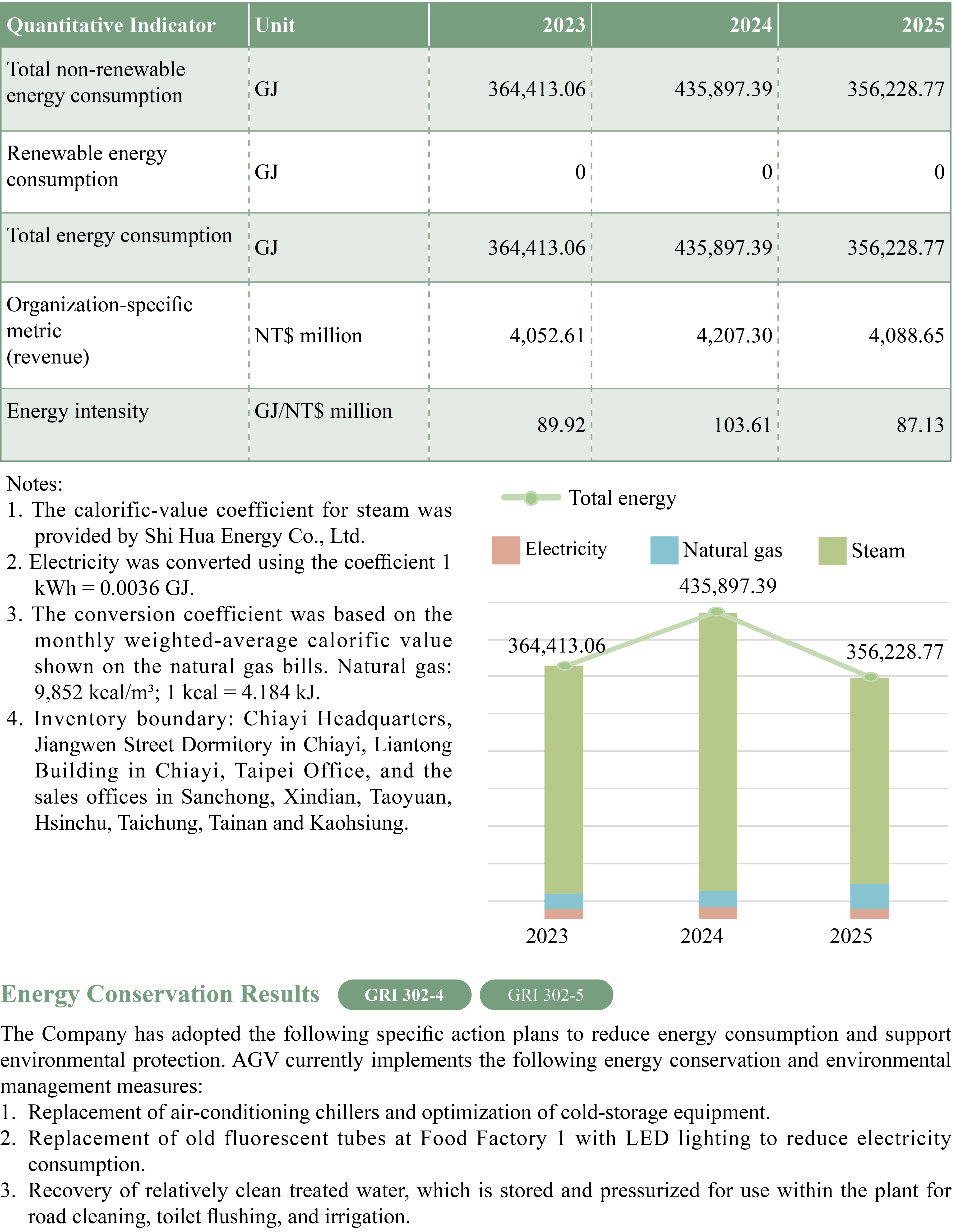Click the pink electricity segment of the 2023 bar

coord(563,914)
